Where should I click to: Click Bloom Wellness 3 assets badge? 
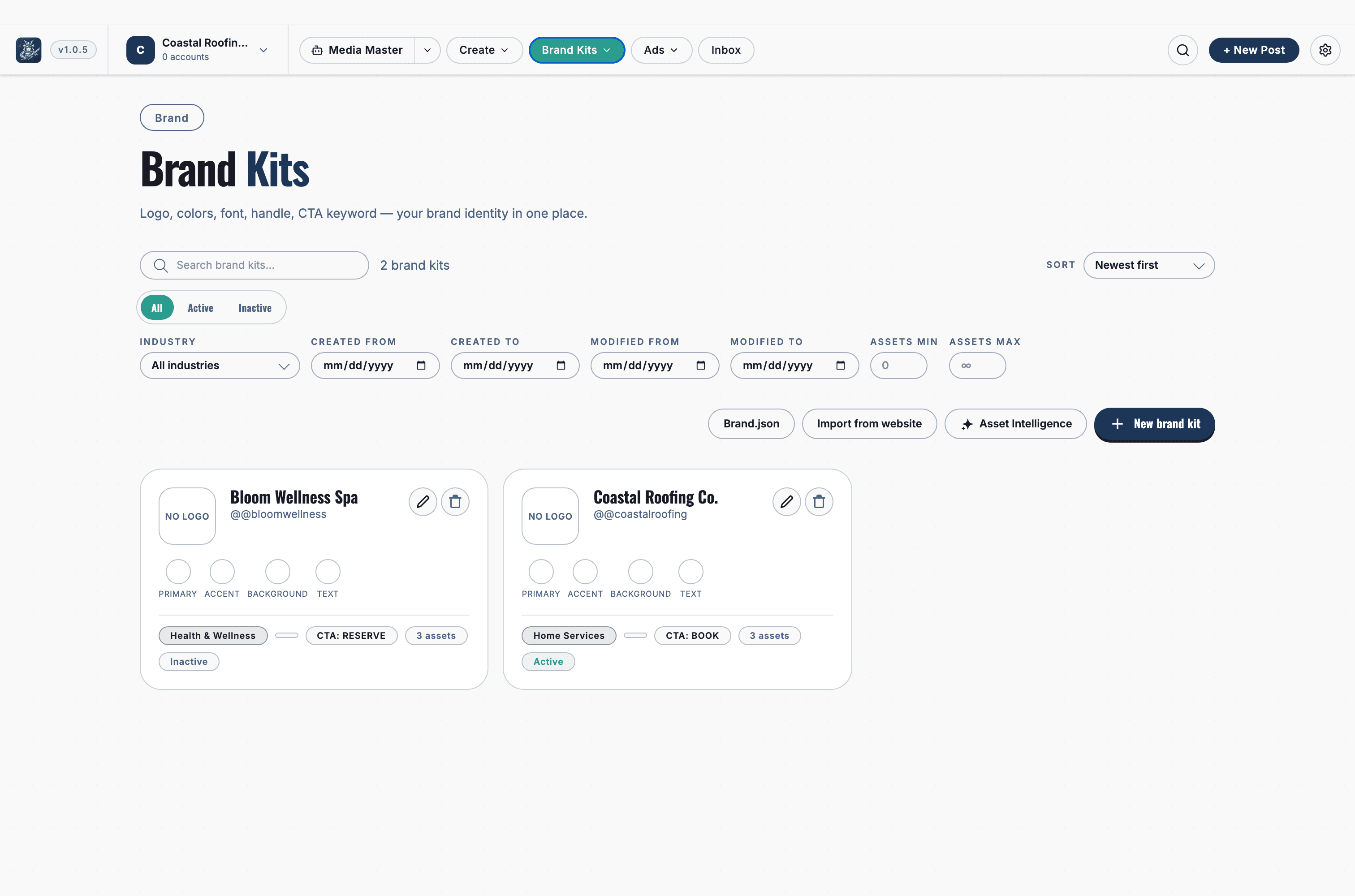(x=436, y=636)
